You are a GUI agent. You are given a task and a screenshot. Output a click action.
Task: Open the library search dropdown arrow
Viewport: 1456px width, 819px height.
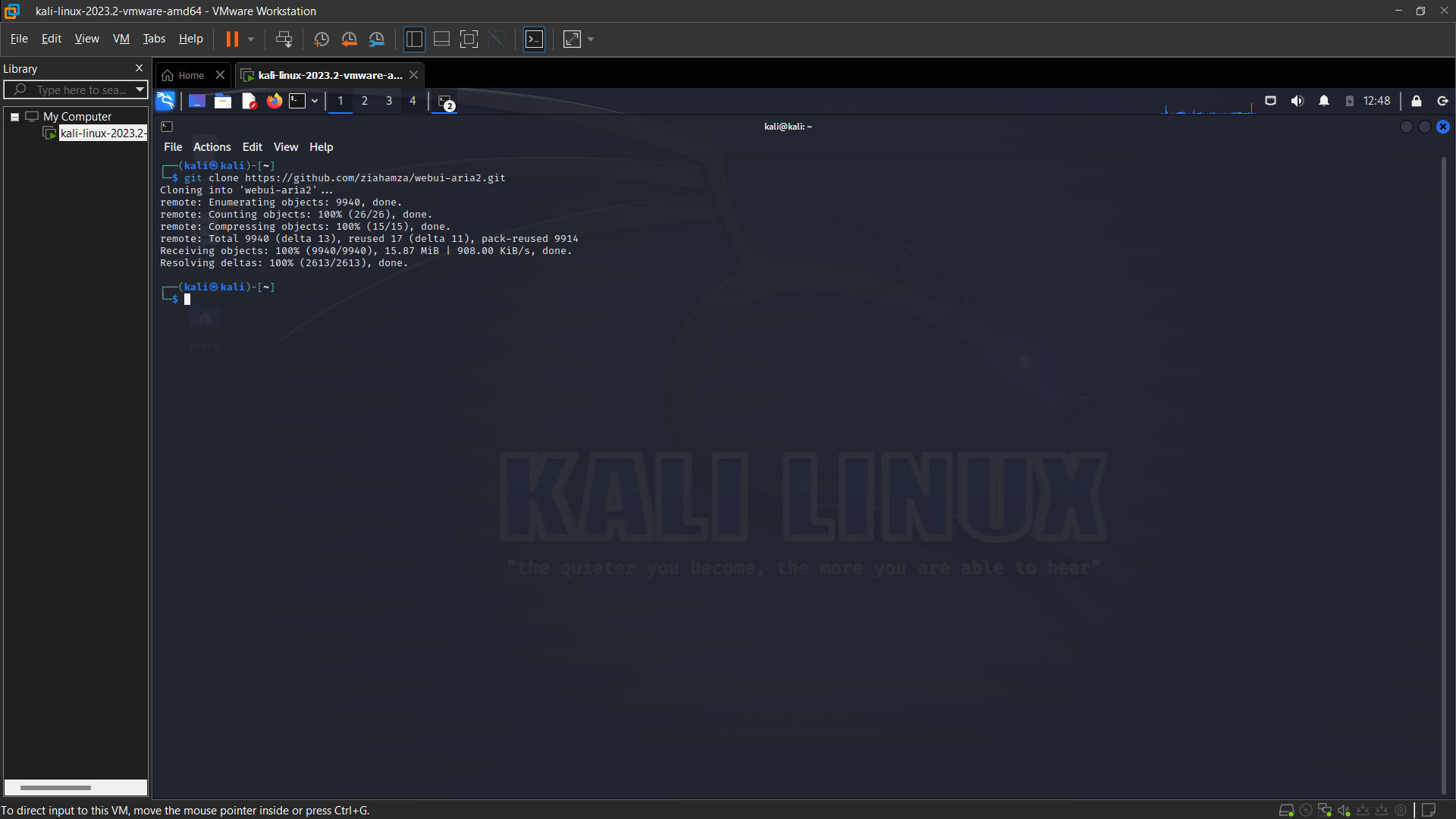[140, 89]
